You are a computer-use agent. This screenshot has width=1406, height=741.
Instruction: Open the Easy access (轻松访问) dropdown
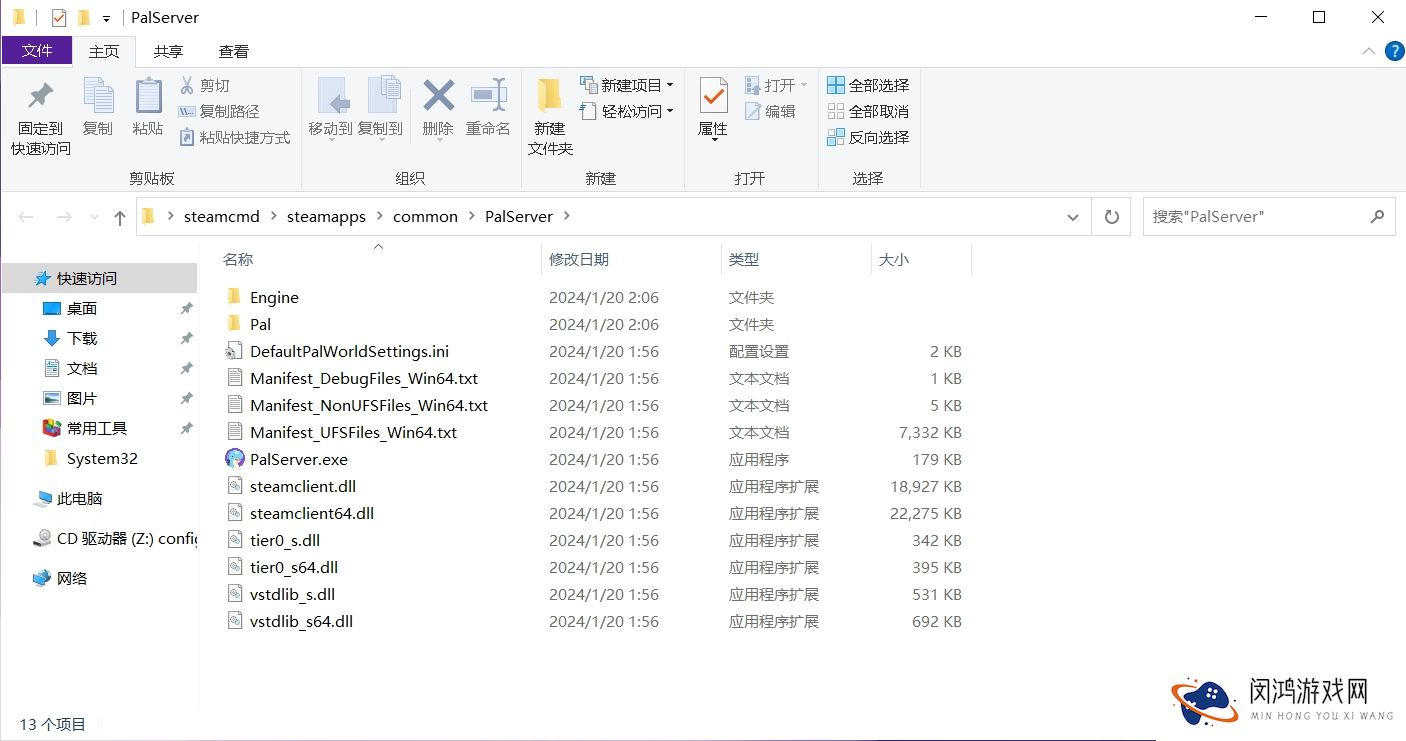click(x=627, y=111)
